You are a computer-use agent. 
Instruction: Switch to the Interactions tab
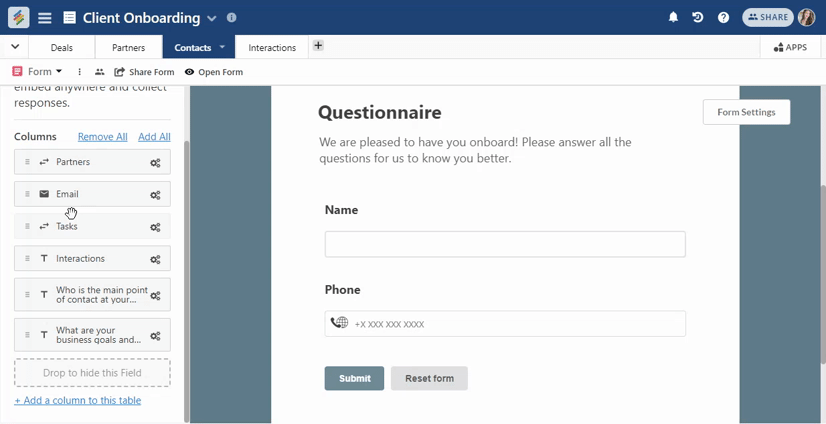pyautogui.click(x=272, y=47)
